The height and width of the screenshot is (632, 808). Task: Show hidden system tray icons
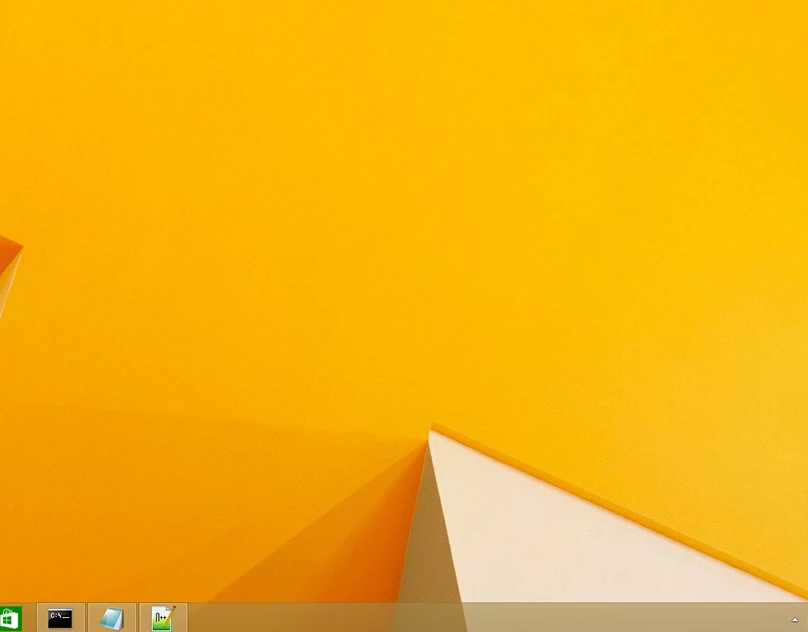pos(795,620)
